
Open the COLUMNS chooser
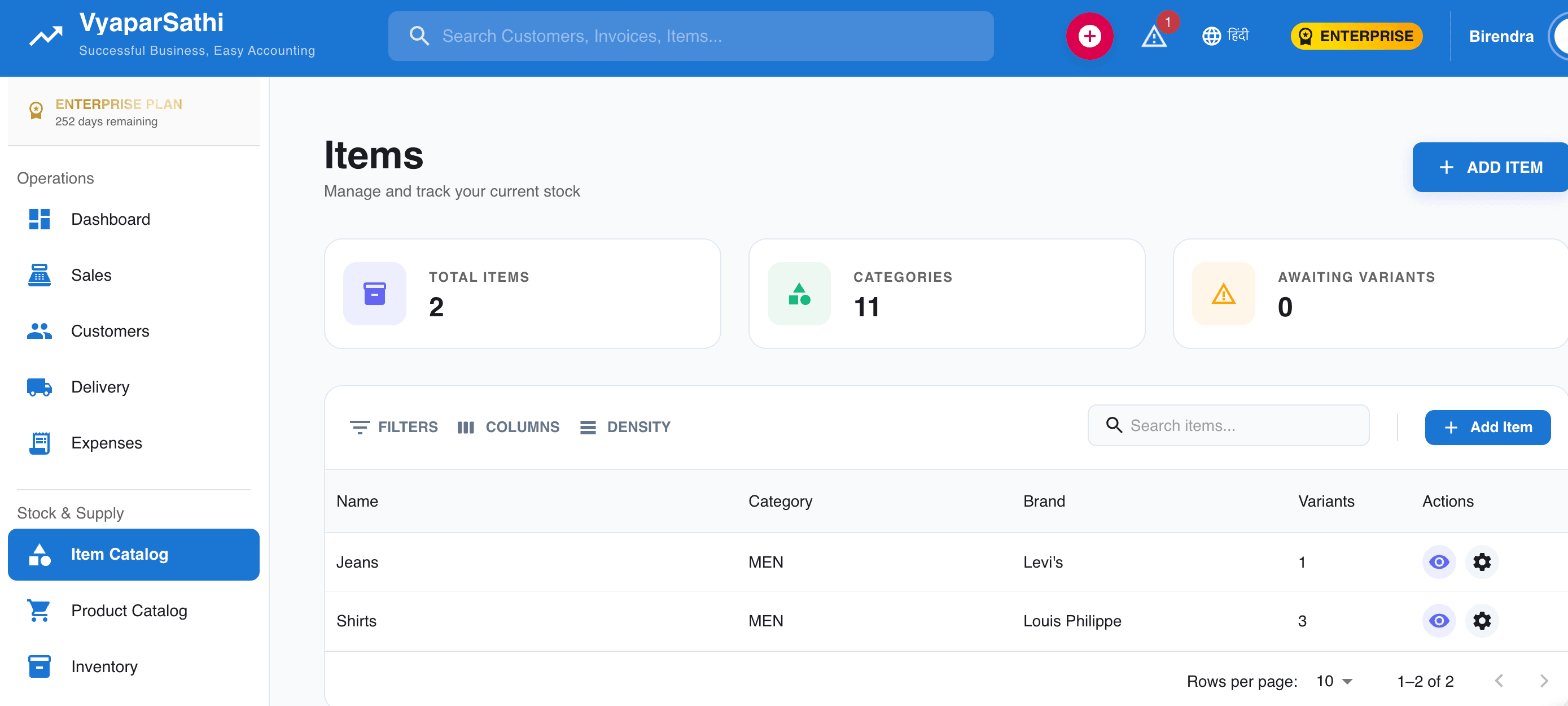tap(507, 427)
